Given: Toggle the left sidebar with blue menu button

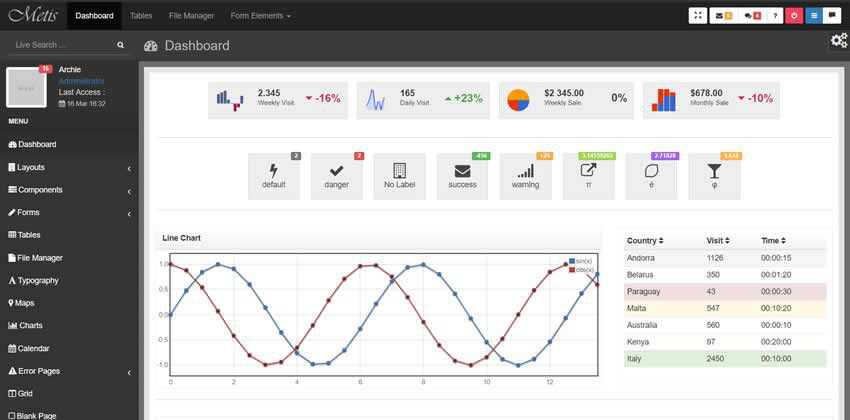Looking at the screenshot, I should (813, 16).
